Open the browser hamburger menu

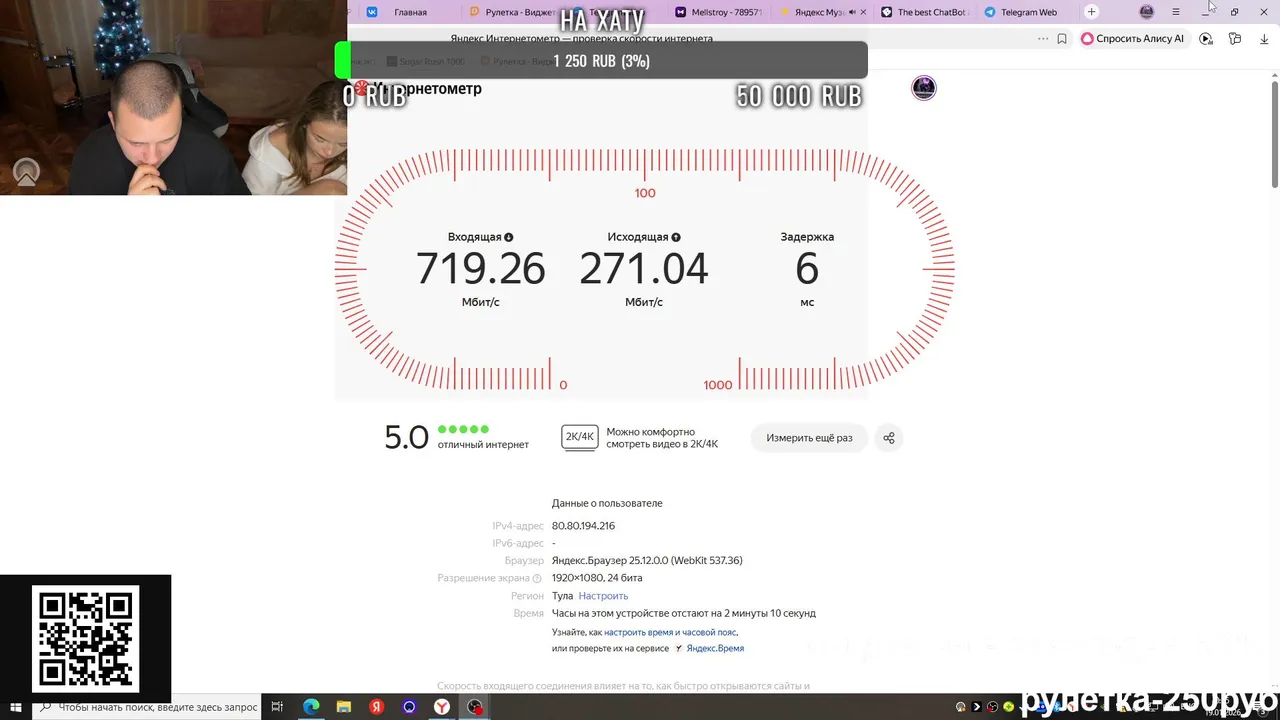1176,12
